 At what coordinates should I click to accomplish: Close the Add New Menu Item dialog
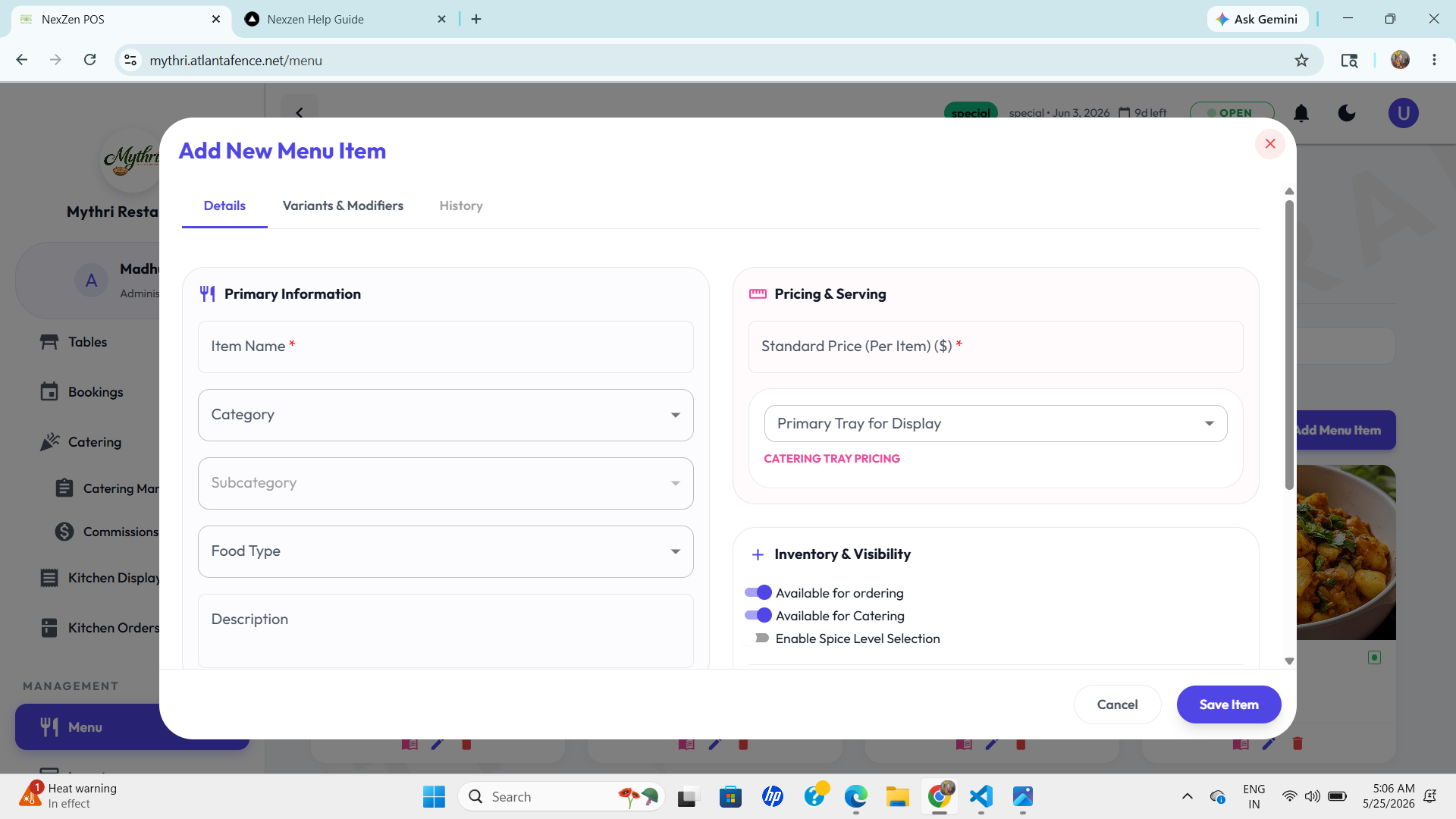coord(1270,144)
